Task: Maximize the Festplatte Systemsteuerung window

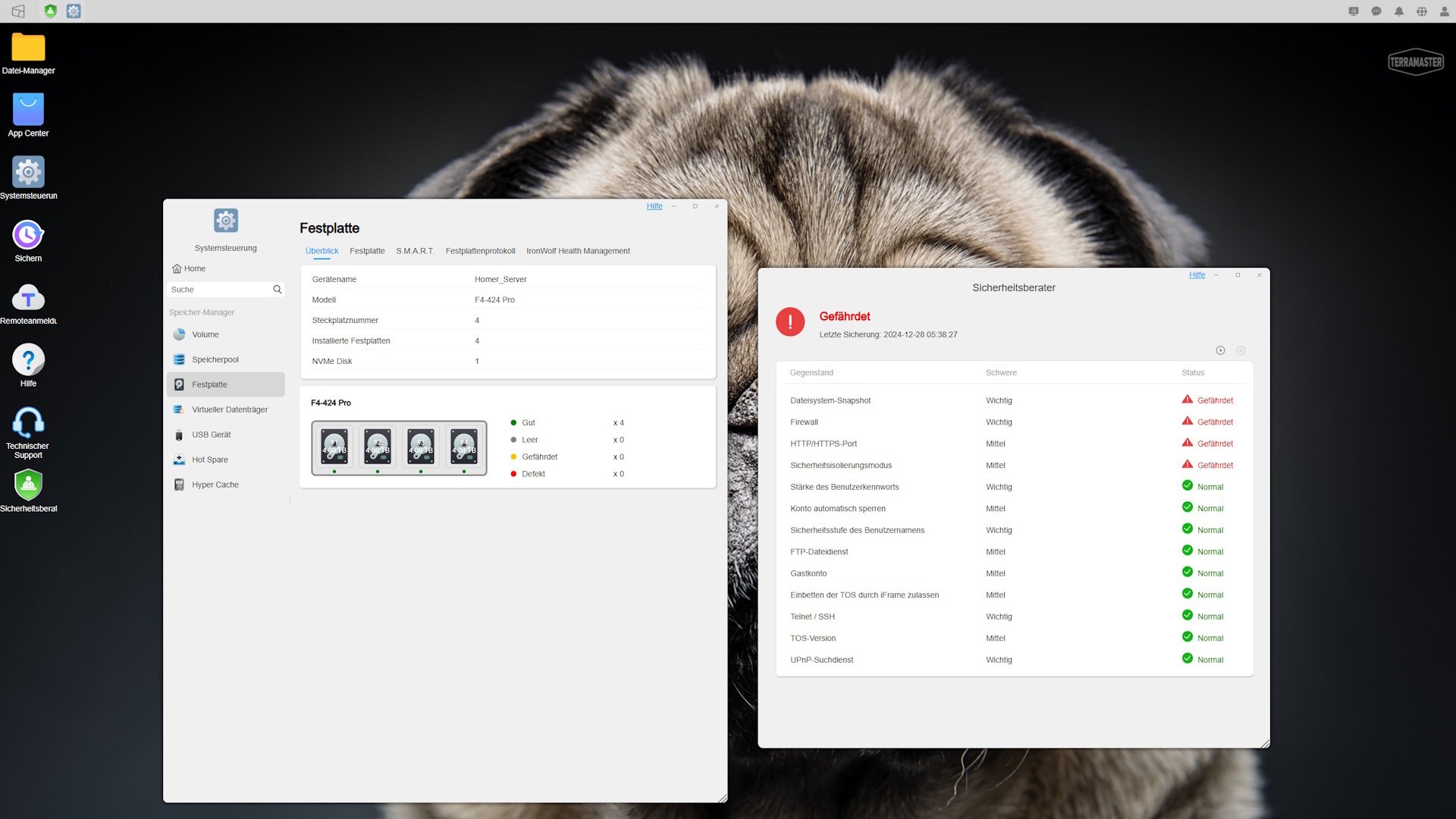Action: tap(695, 206)
